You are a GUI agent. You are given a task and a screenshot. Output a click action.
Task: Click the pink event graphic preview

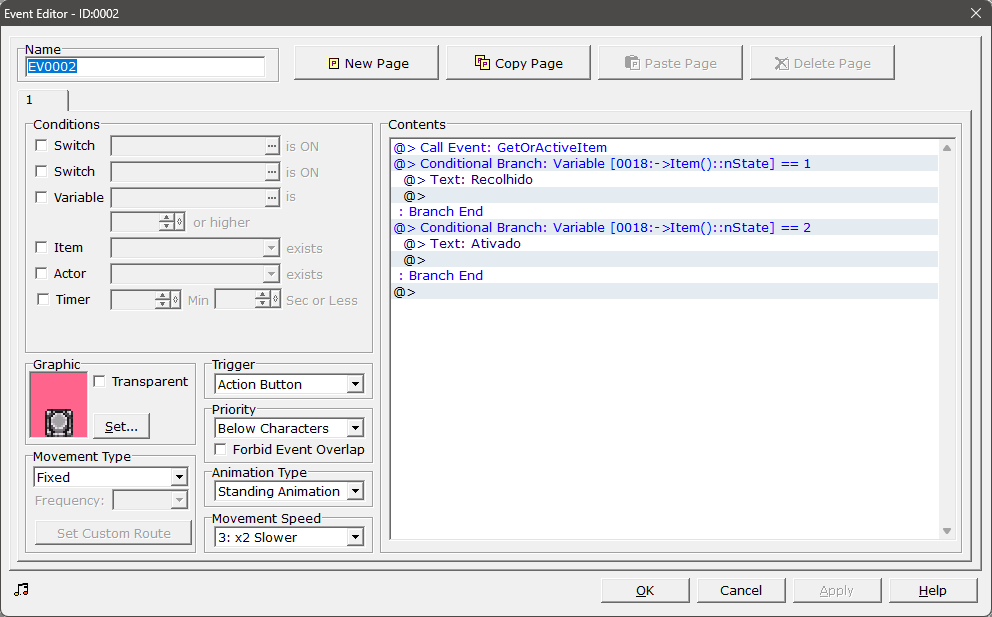point(59,405)
